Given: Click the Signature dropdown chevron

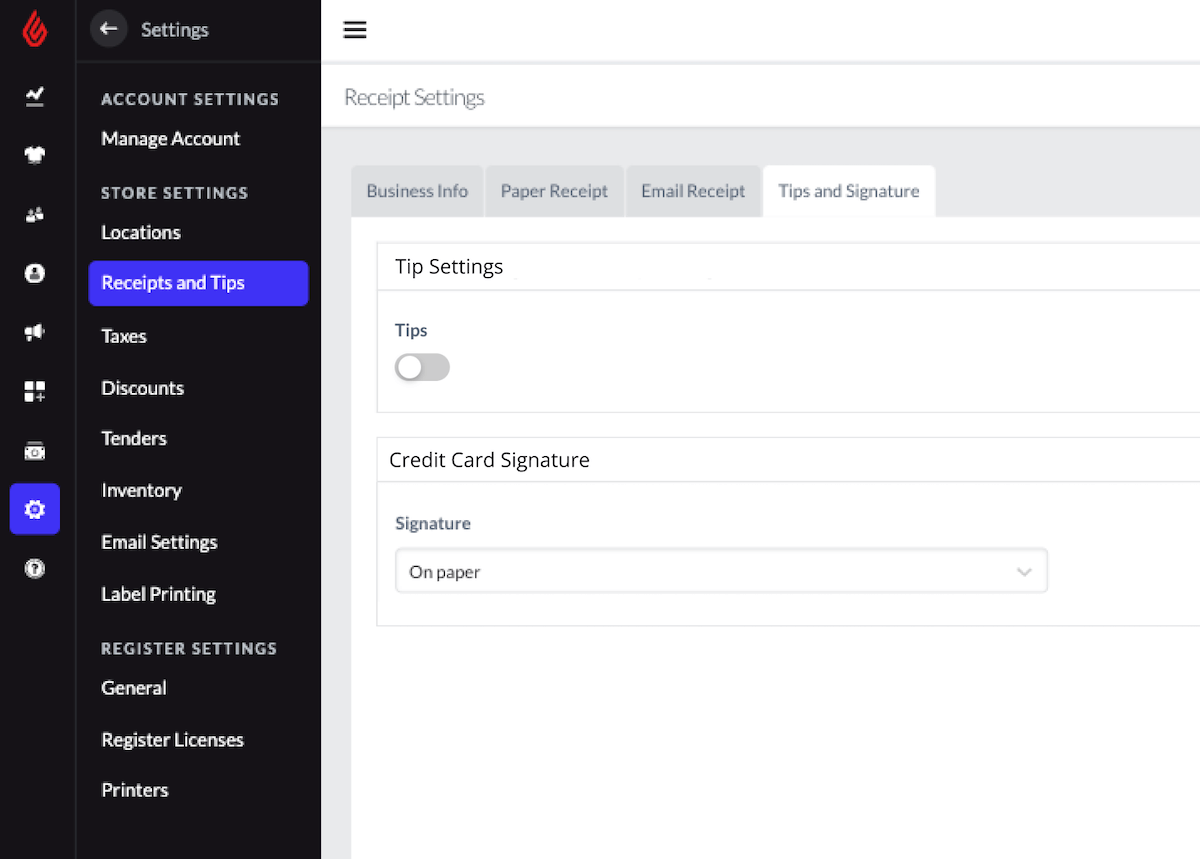Looking at the screenshot, I should pyautogui.click(x=1024, y=570).
